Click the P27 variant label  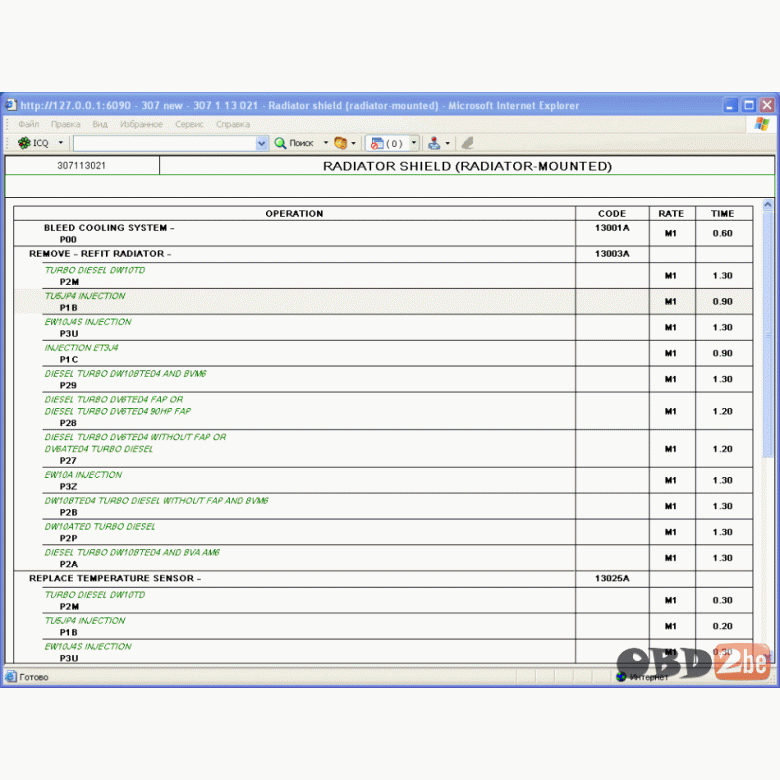pyautogui.click(x=68, y=461)
